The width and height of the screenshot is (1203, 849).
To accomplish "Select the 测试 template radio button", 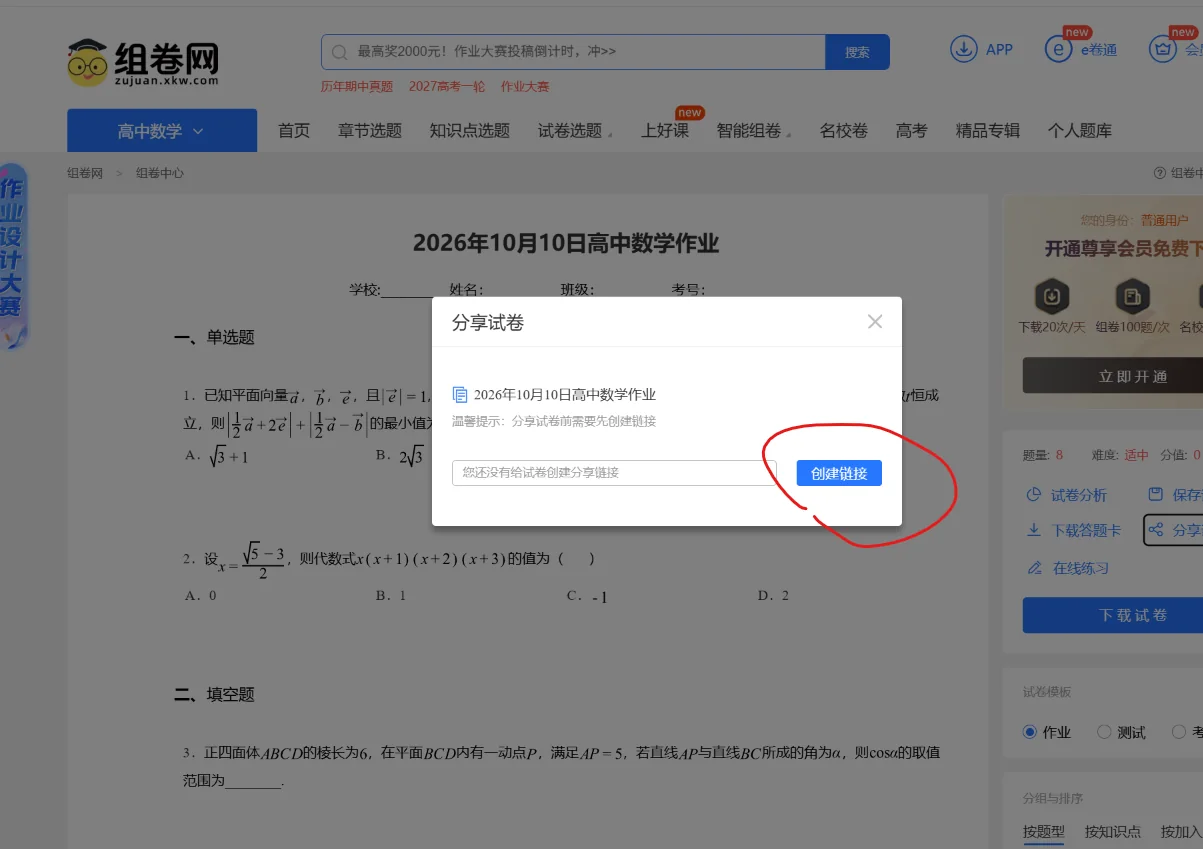I will pyautogui.click(x=1104, y=732).
